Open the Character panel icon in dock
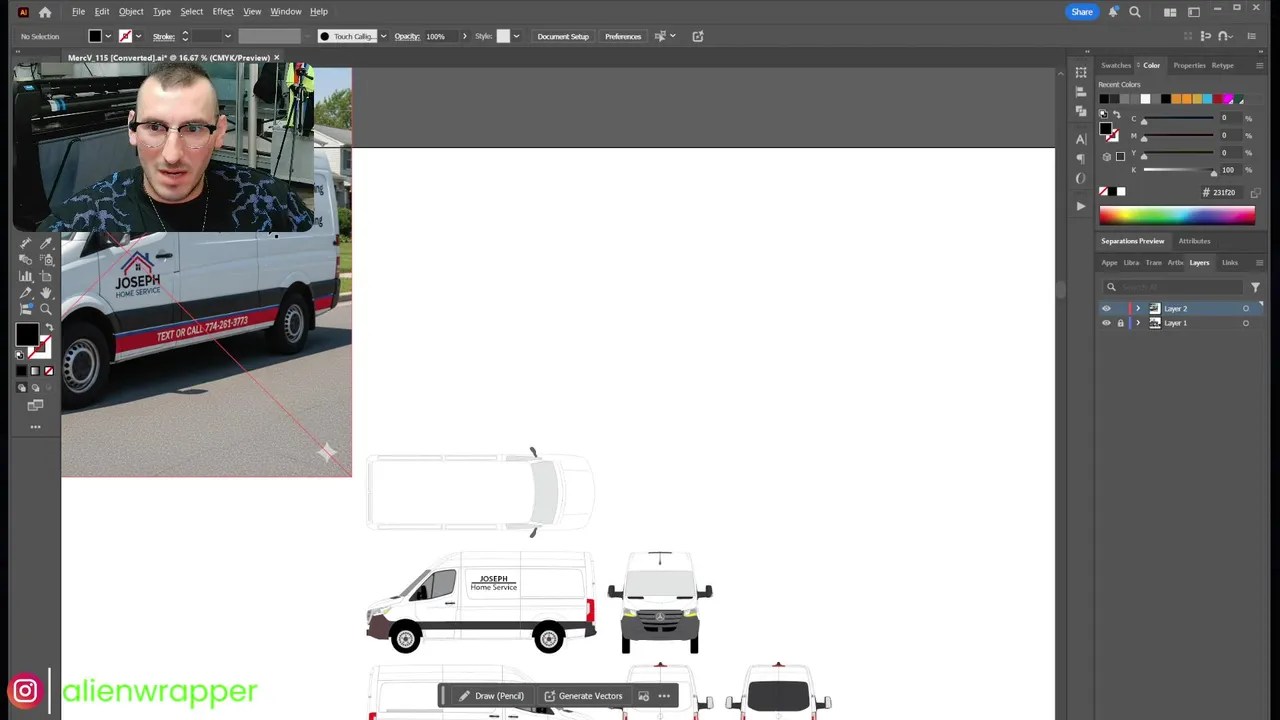1280x720 pixels. click(1081, 139)
